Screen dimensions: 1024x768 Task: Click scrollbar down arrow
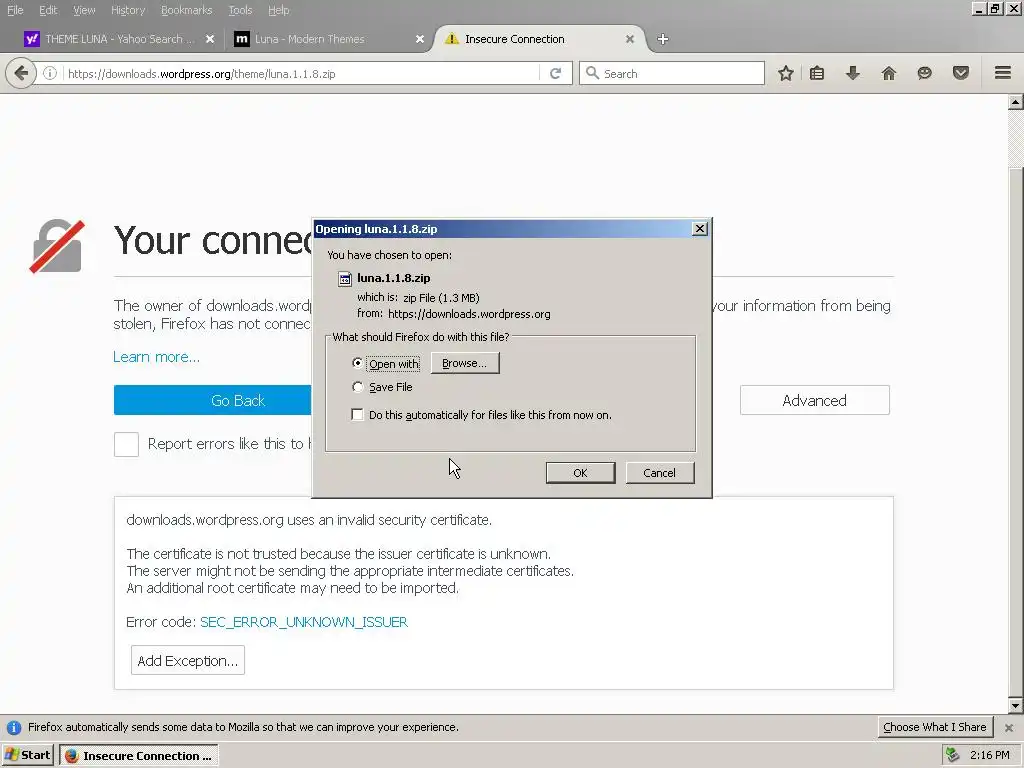point(1016,705)
